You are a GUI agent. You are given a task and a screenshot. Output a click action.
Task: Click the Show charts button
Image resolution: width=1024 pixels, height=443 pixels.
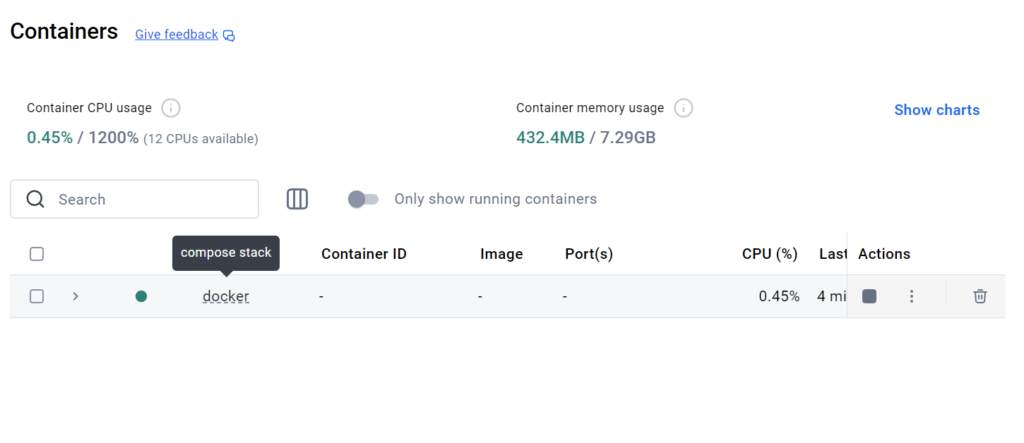936,110
